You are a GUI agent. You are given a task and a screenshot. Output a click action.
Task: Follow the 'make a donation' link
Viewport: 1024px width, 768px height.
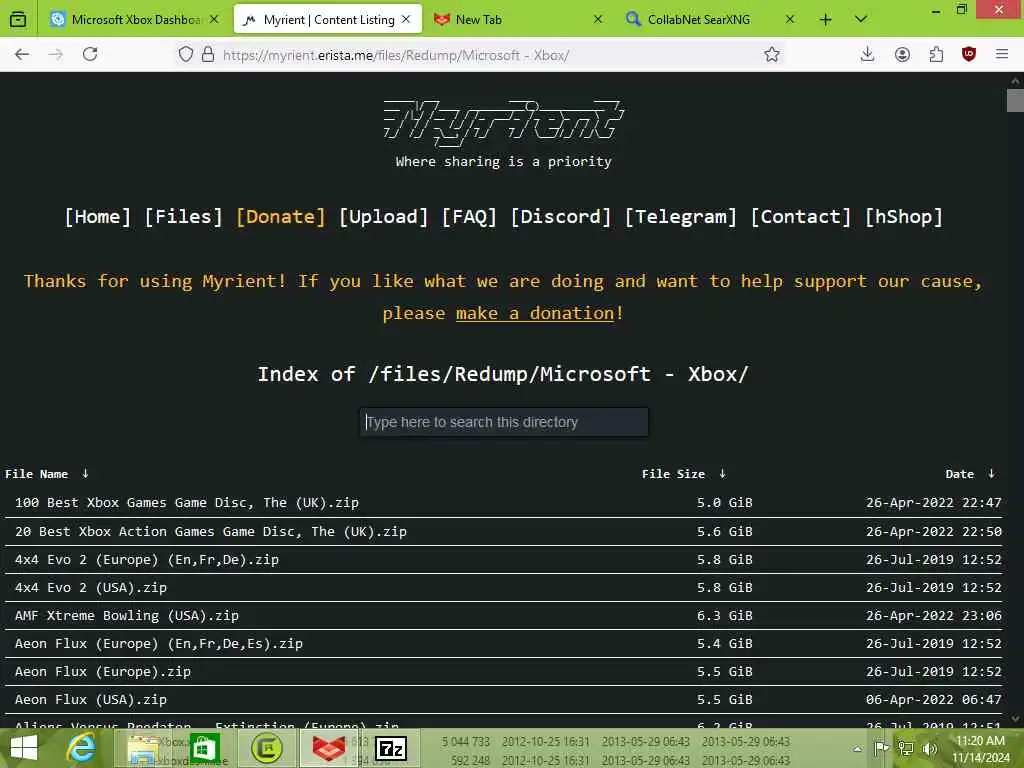click(535, 313)
